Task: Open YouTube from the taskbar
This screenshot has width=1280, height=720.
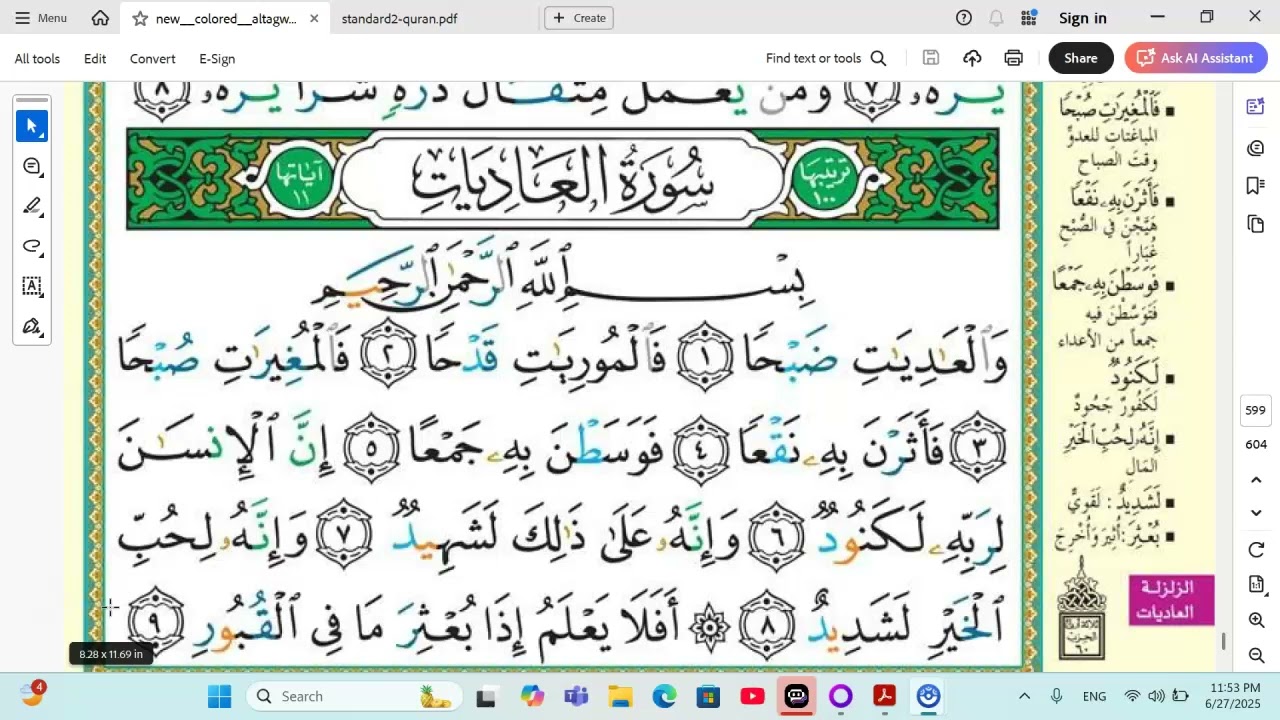Action: coord(752,696)
